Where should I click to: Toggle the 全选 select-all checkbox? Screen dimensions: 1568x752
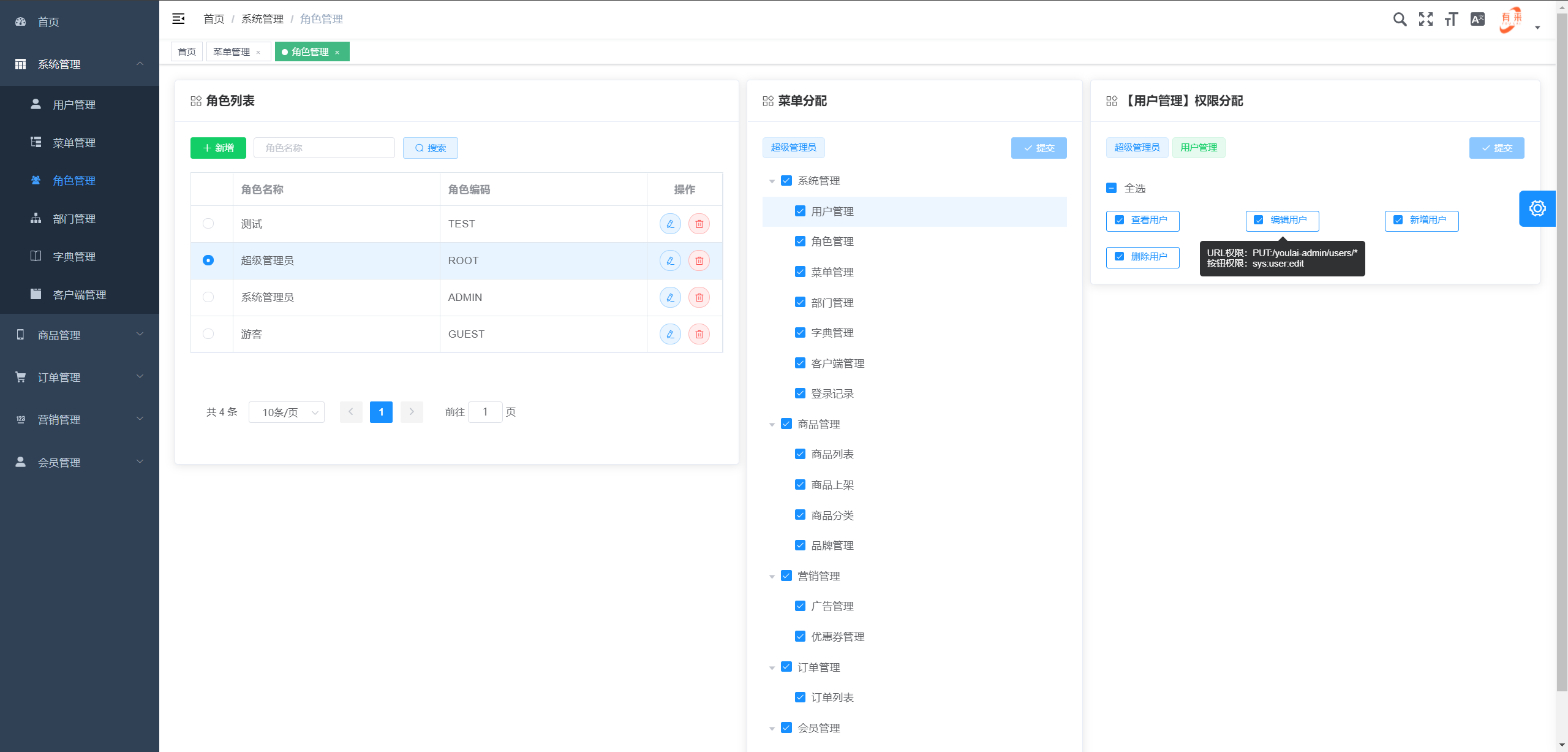(x=1112, y=188)
